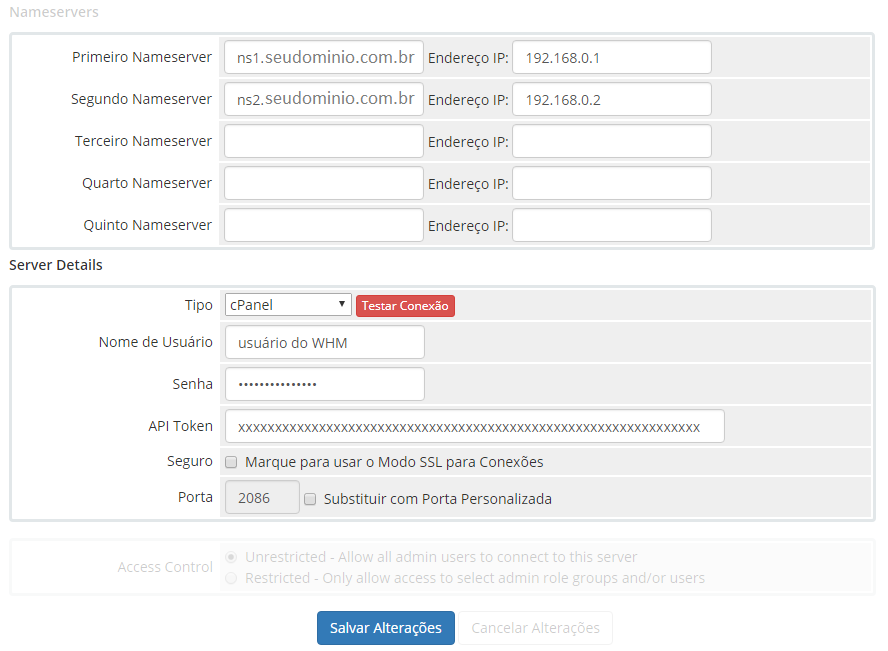The width and height of the screenshot is (888, 651).
Task: Open the Tipo dropdown showing cPanel
Action: [x=288, y=305]
